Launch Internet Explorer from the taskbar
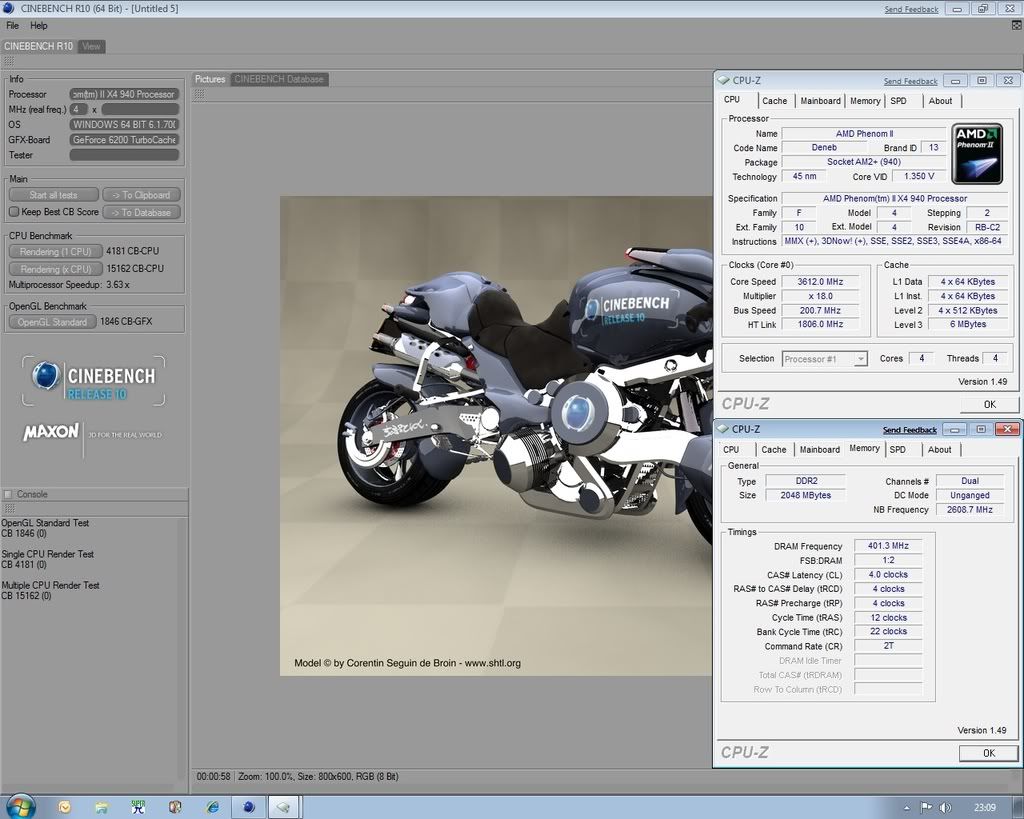This screenshot has width=1024, height=819. pos(212,807)
